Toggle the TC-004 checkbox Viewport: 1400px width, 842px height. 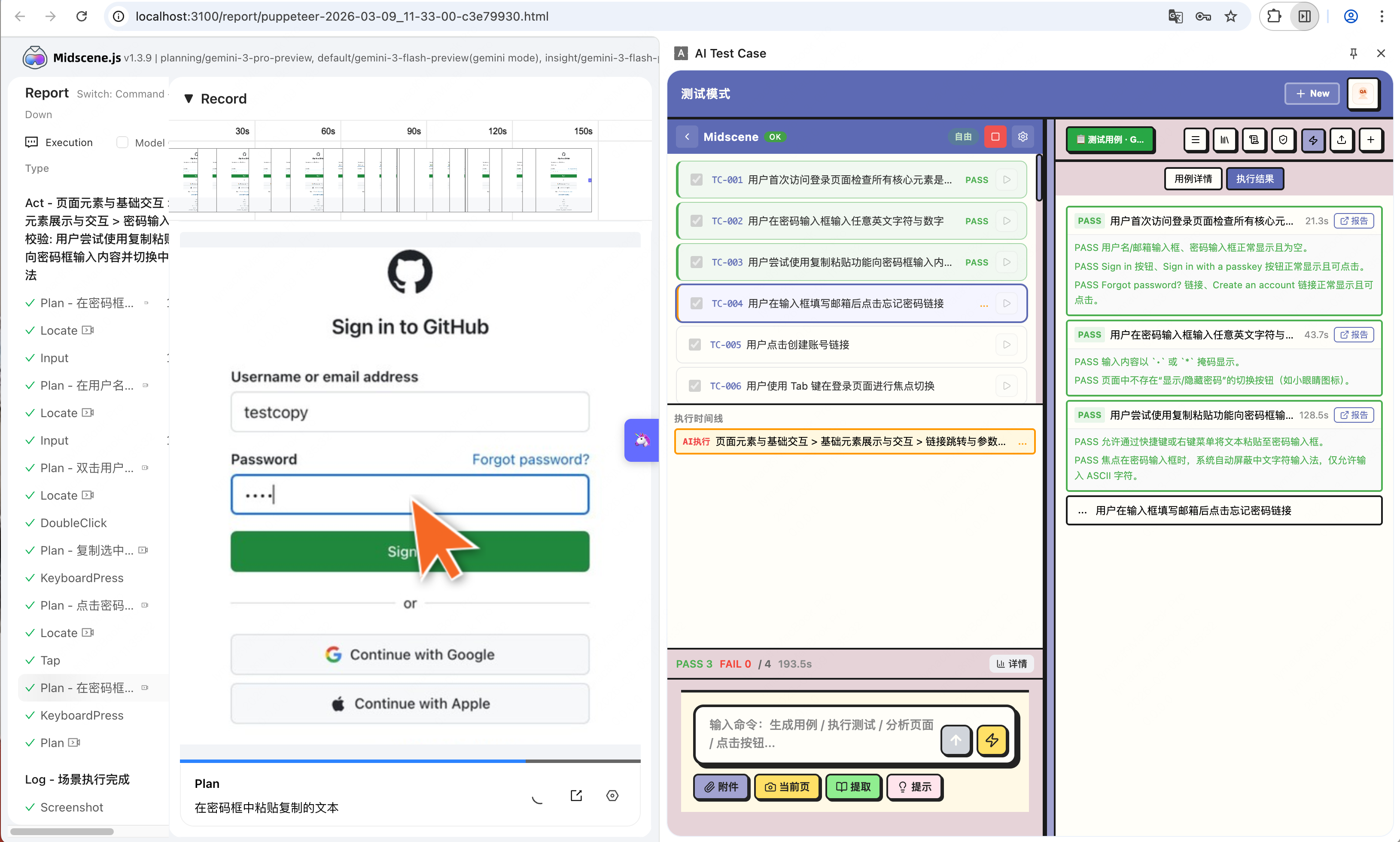pyautogui.click(x=696, y=304)
